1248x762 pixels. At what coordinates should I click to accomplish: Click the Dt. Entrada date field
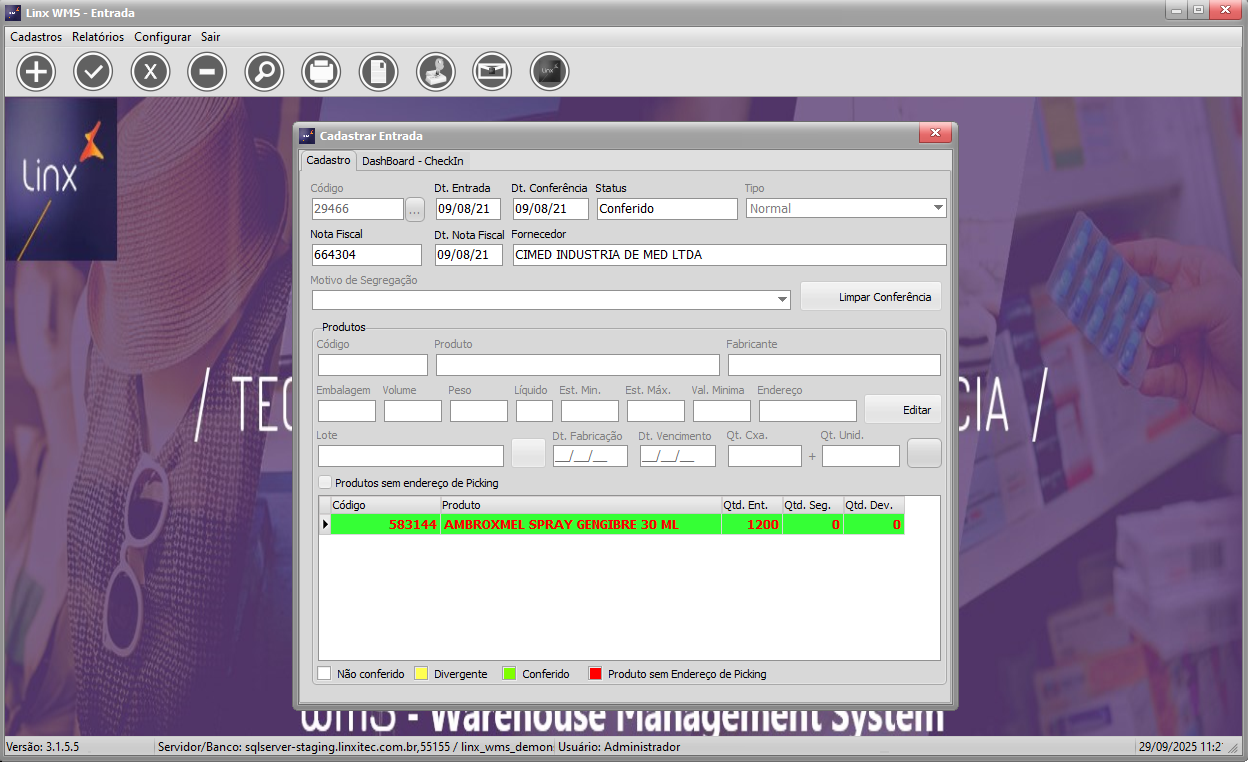(x=467, y=209)
